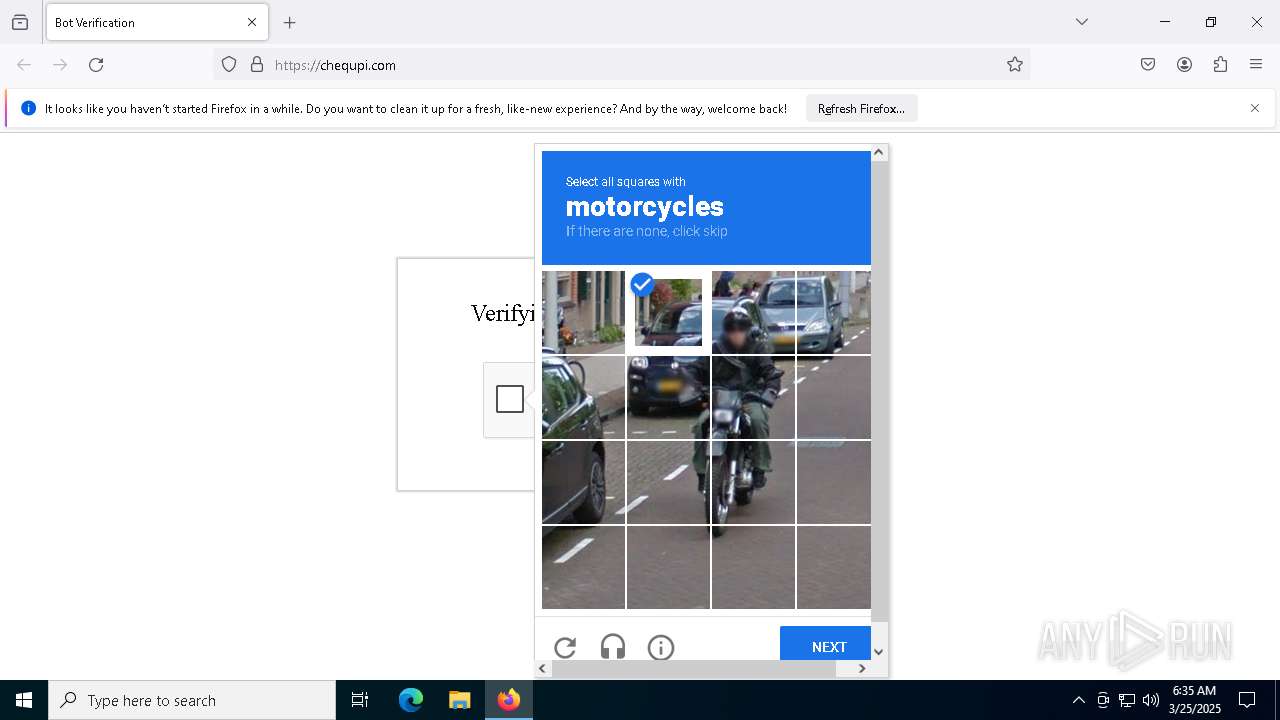Click the chequpi.com address bar
The width and height of the screenshot is (1280, 720).
pyautogui.click(x=620, y=65)
